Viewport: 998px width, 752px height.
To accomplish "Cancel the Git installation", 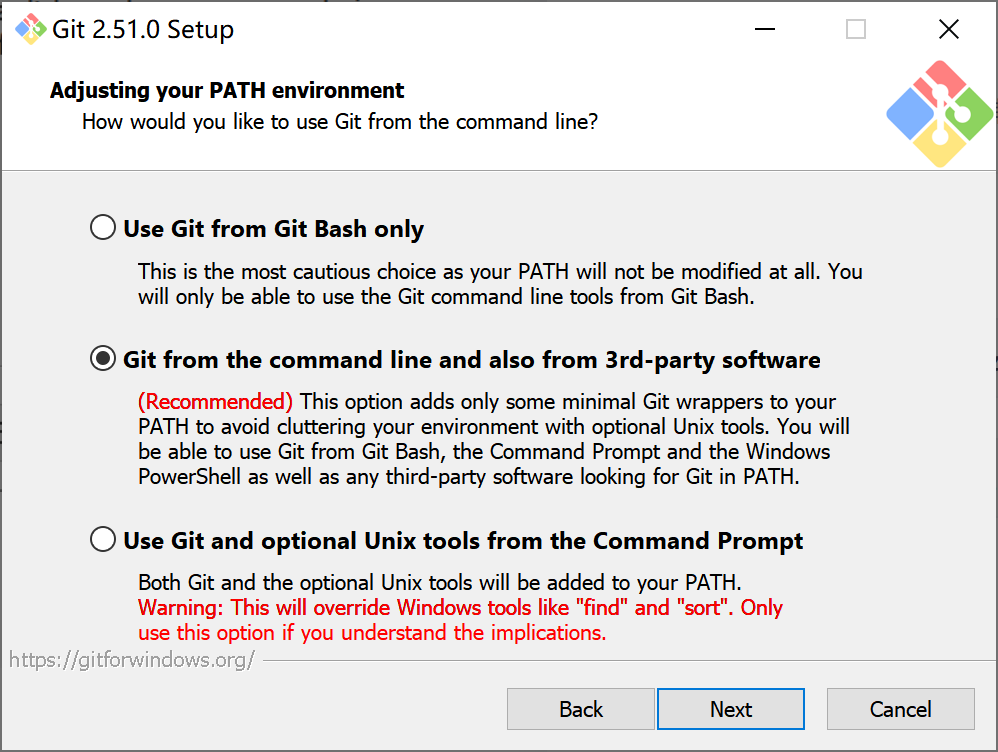I will tap(900, 709).
